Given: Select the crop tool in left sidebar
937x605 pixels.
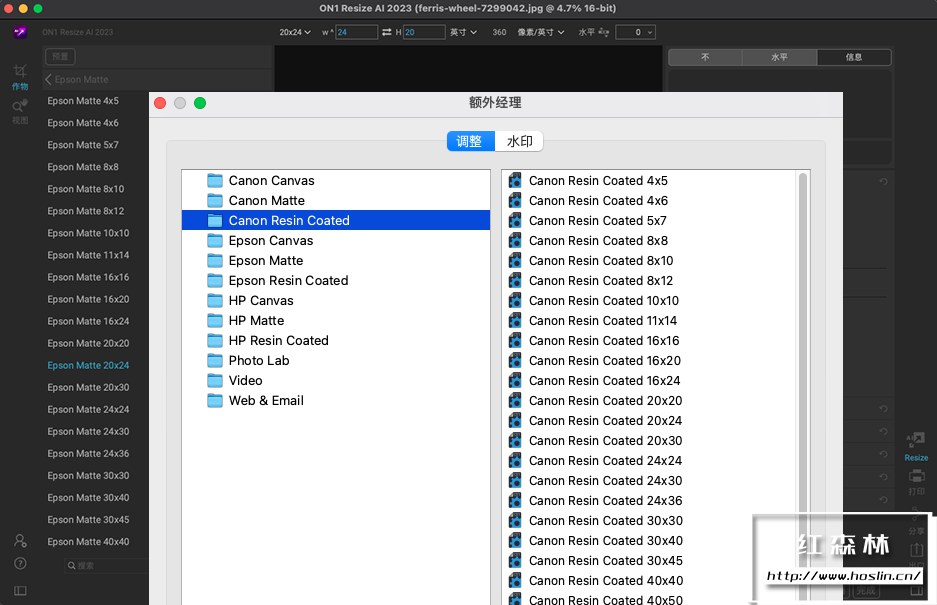Looking at the screenshot, I should [20, 71].
